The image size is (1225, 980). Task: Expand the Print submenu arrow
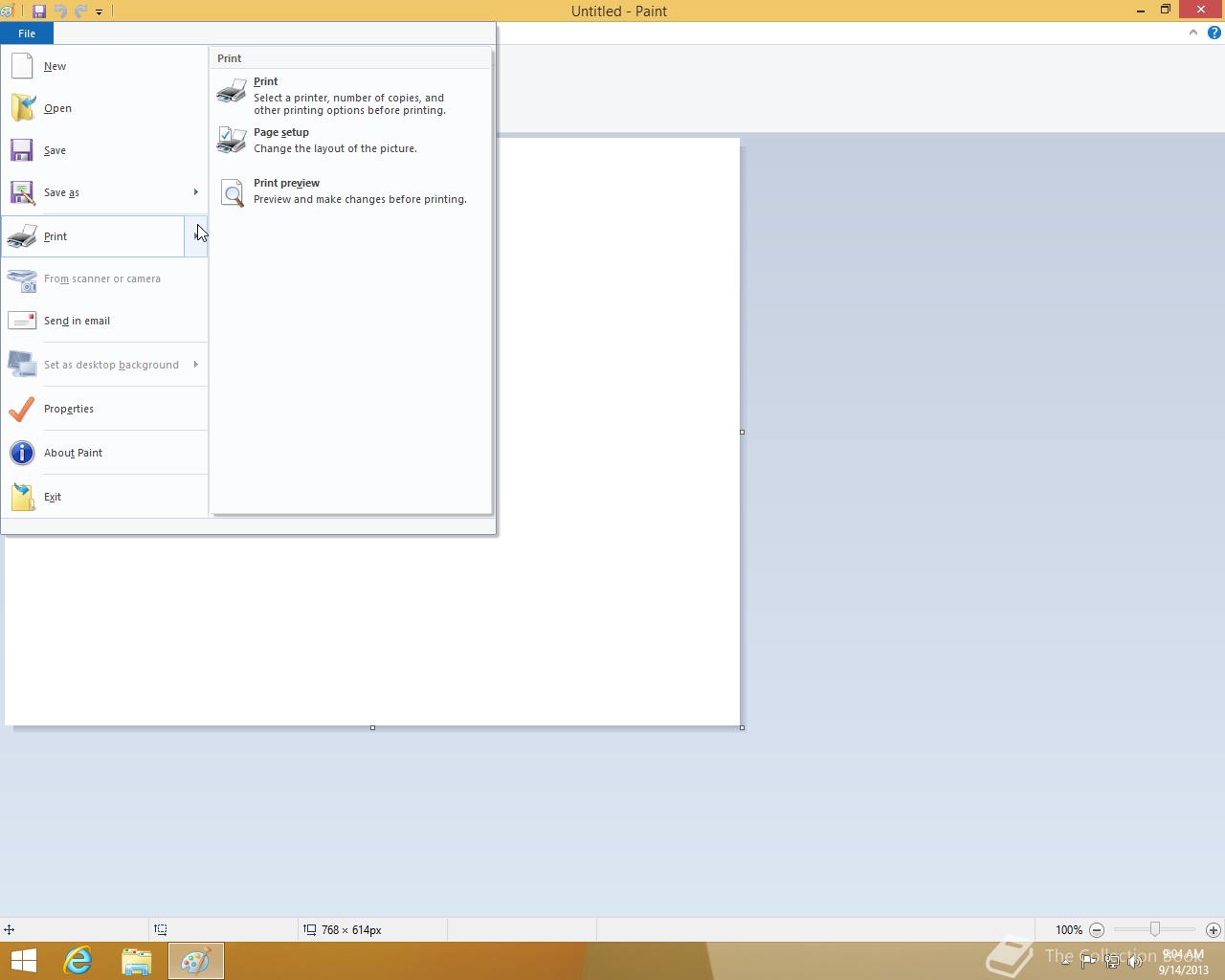click(196, 236)
